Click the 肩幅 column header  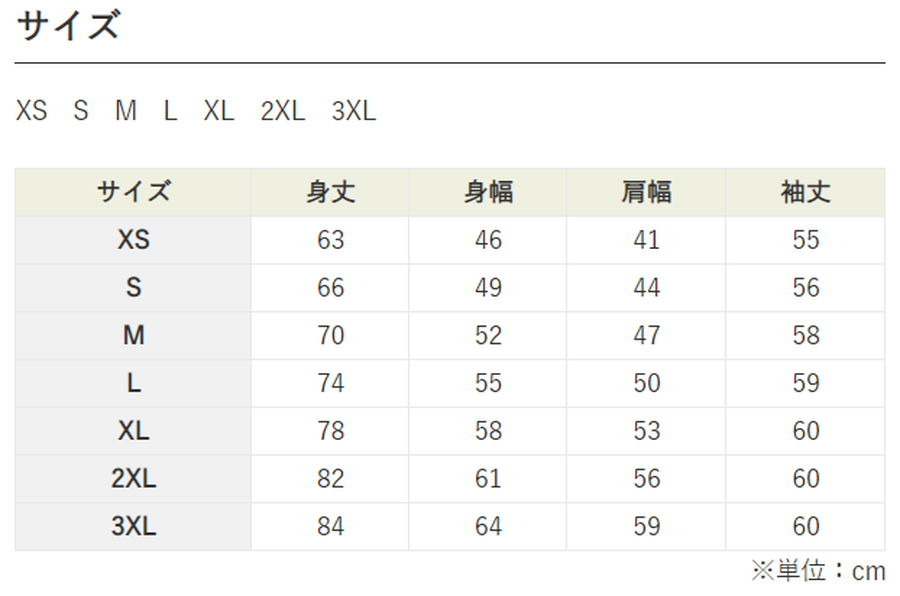click(x=646, y=192)
